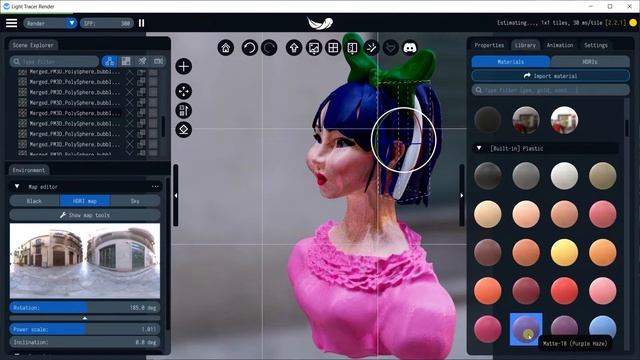640x360 pixels.
Task: Click the align objects tool icon
Action: (184, 110)
